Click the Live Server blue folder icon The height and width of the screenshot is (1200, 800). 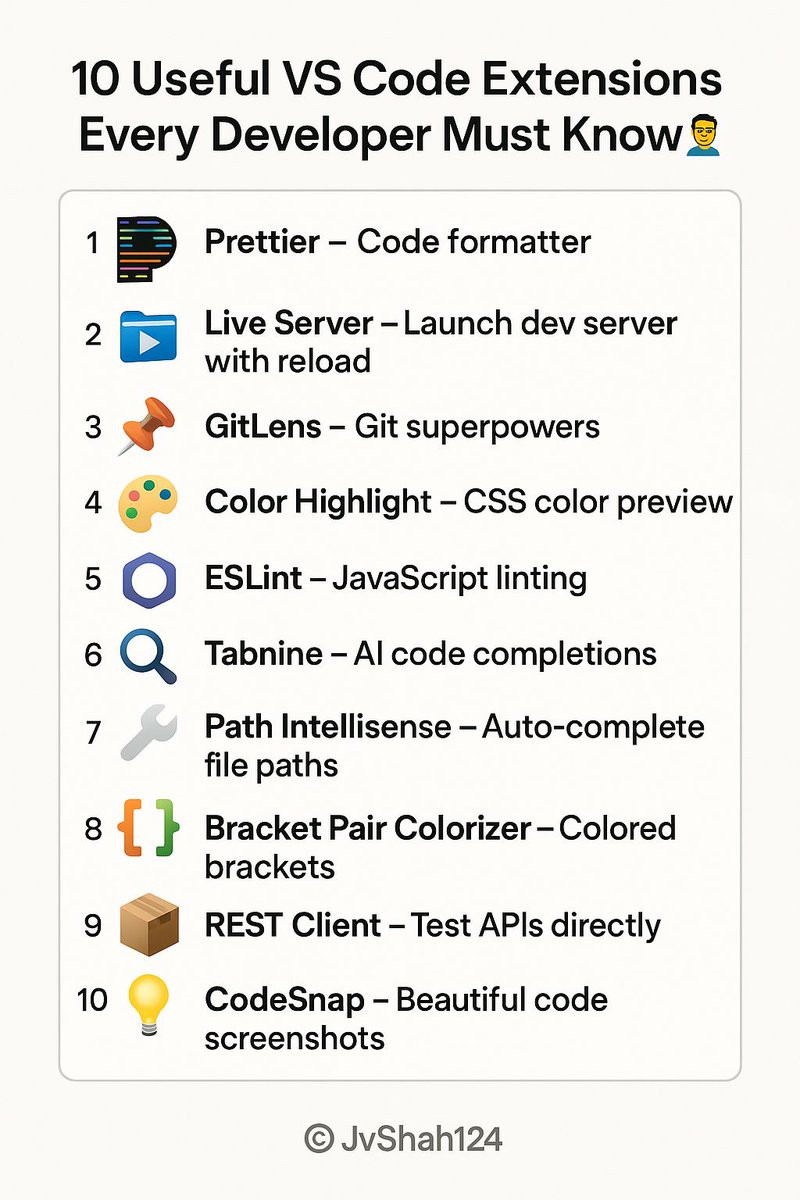coord(148,336)
